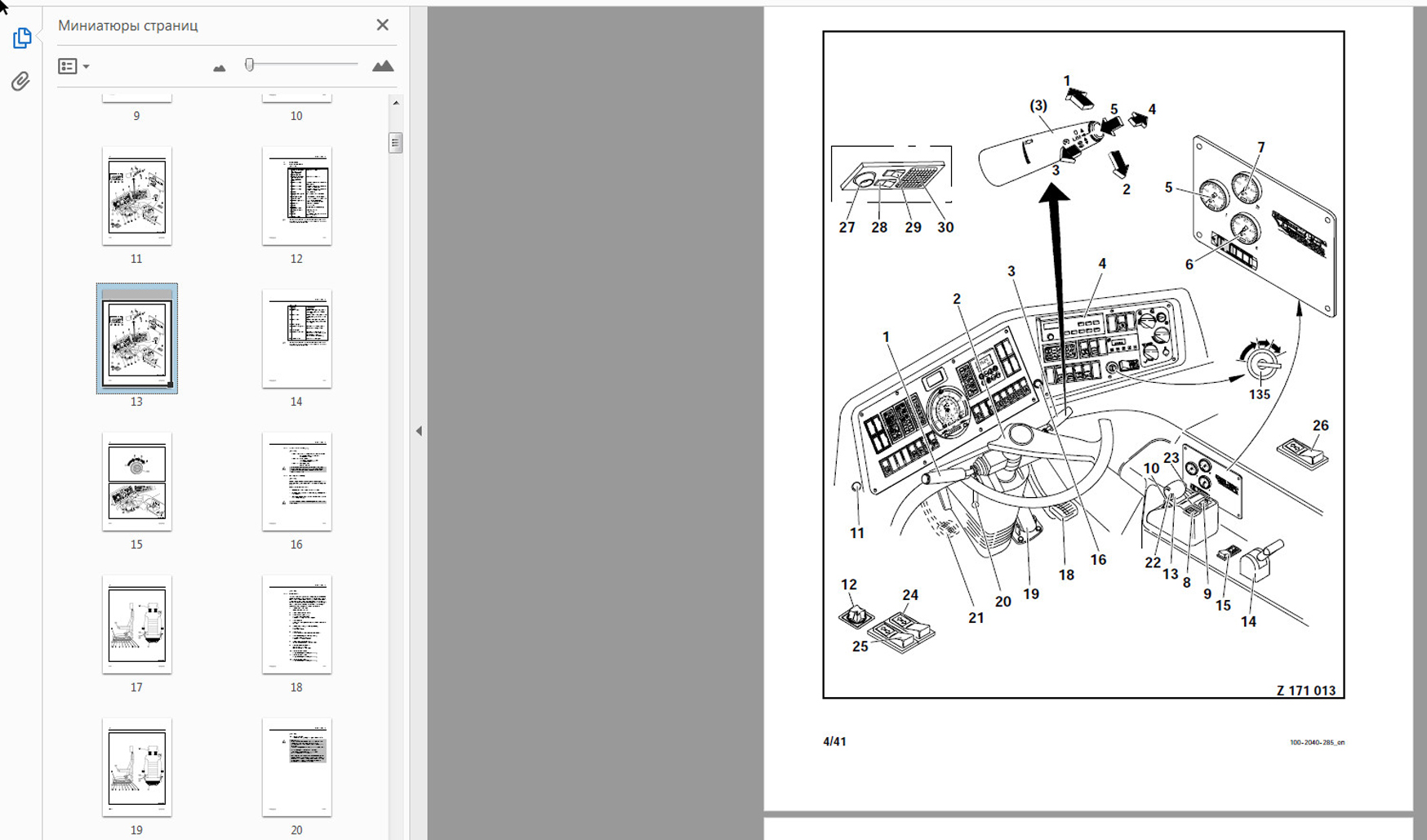Navigate to page 19 thumbnail
1427x840 pixels.
coord(136,767)
